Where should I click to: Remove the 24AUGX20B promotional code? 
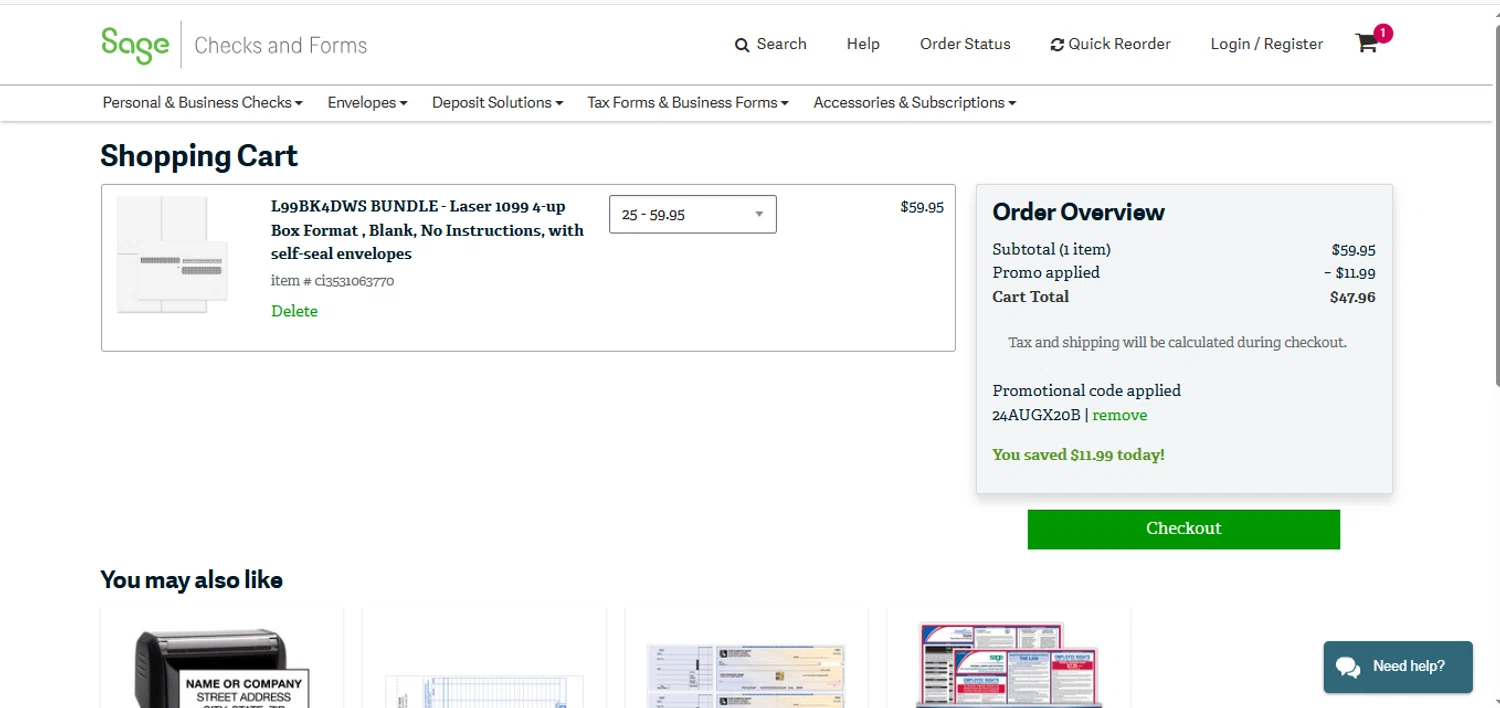pos(1119,415)
